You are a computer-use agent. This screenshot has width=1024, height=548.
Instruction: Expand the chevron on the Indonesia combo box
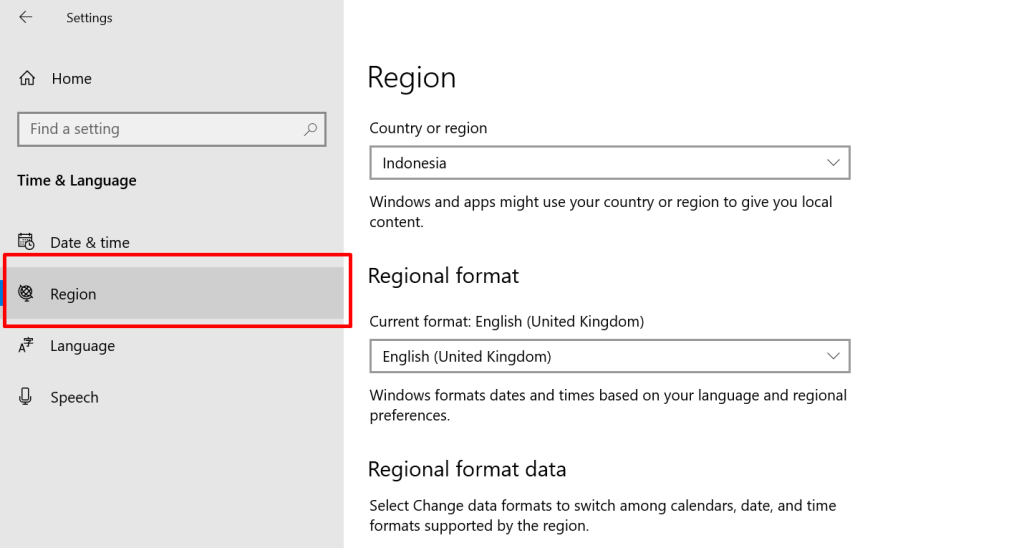tap(834, 163)
